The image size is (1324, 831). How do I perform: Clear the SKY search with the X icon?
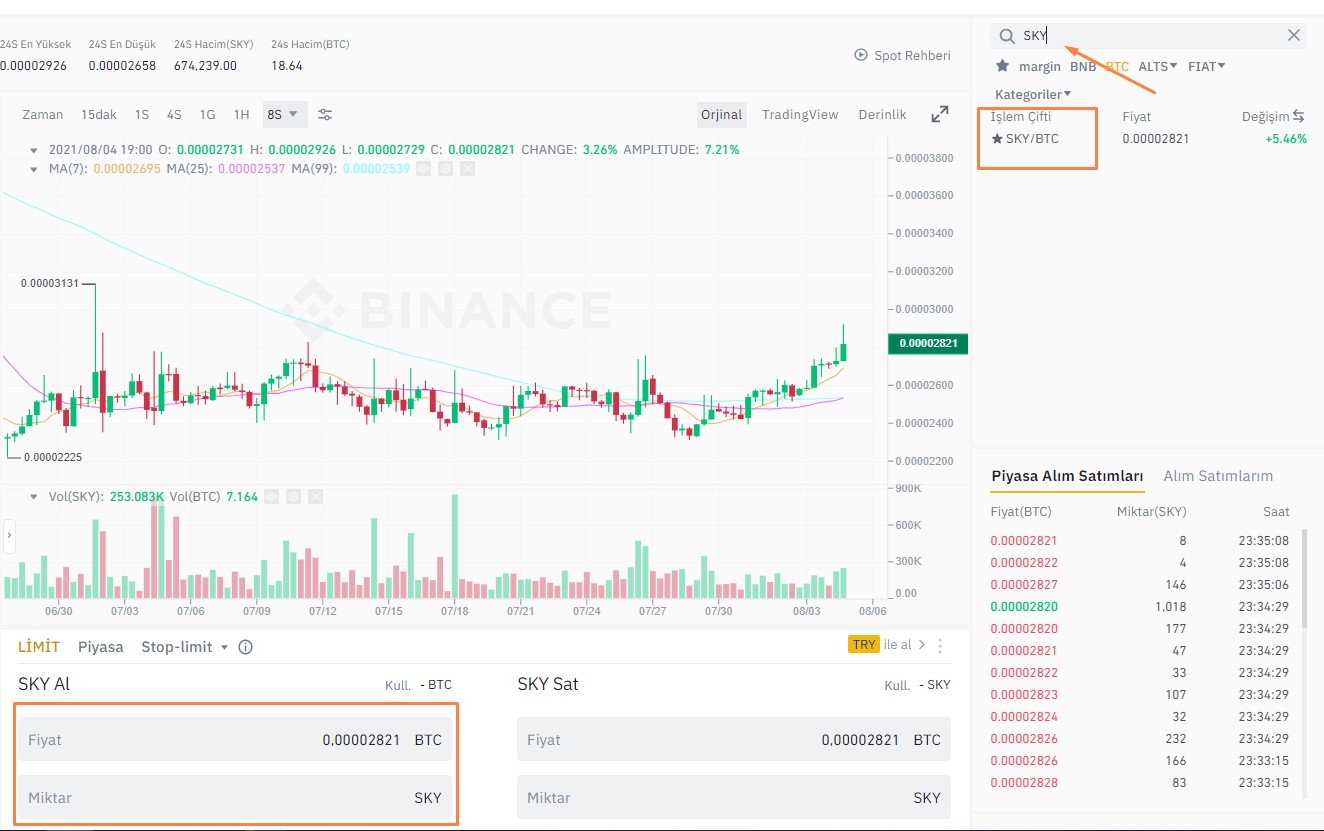[x=1293, y=35]
